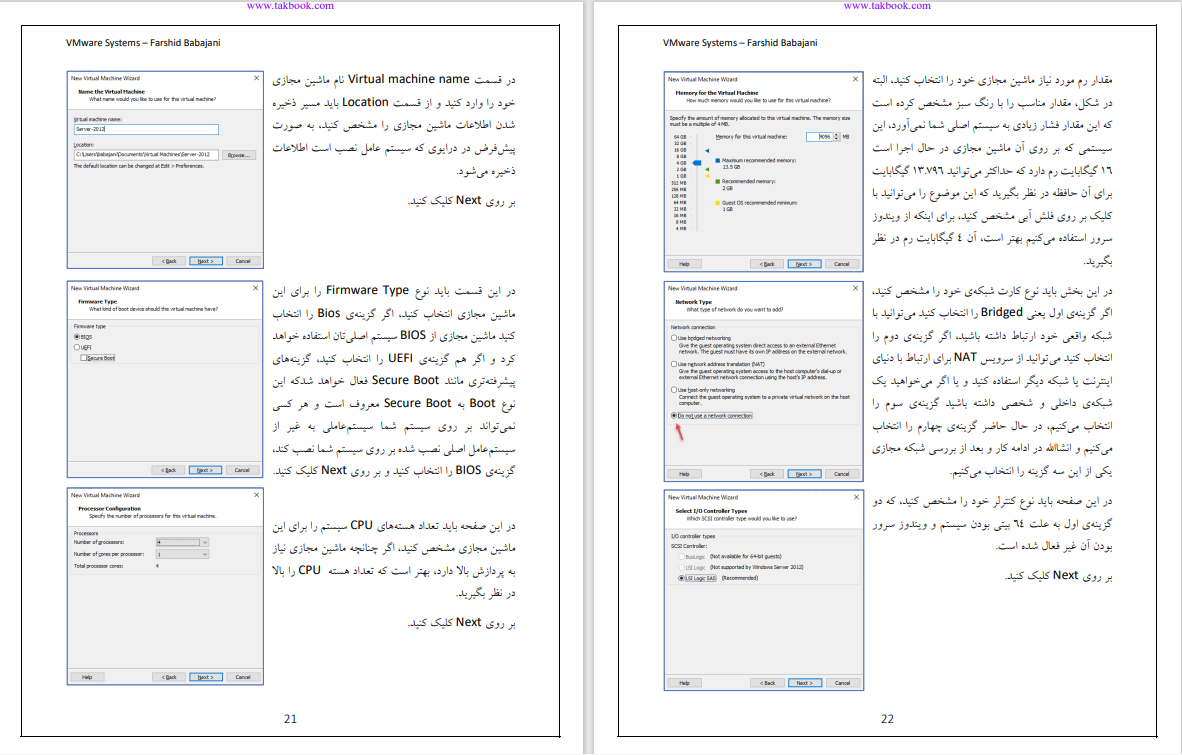The width and height of the screenshot is (1182, 755).
Task: Click Help in the Processor Configuration dialog
Action: (87, 677)
